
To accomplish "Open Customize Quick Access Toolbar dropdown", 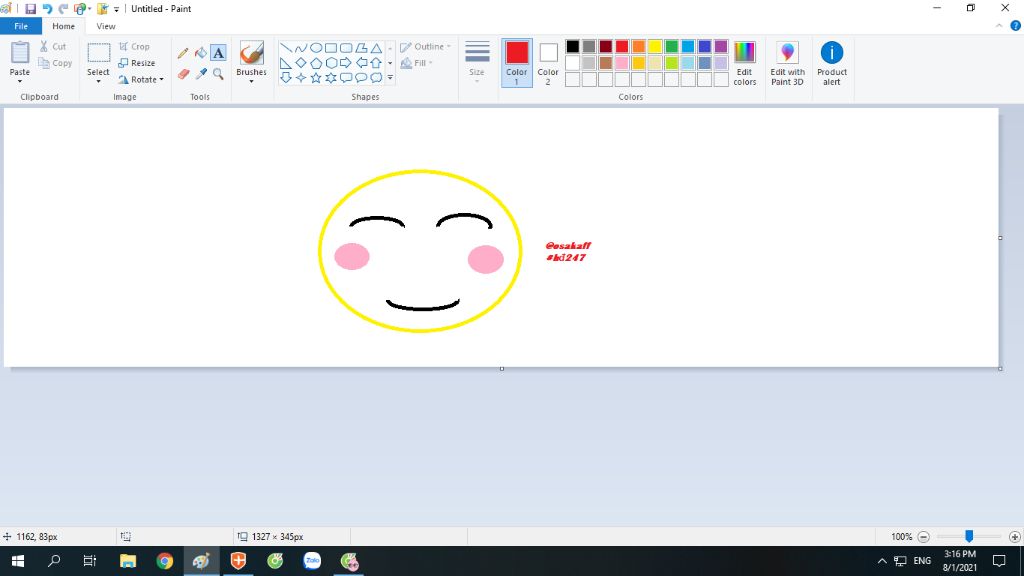I will [116, 9].
